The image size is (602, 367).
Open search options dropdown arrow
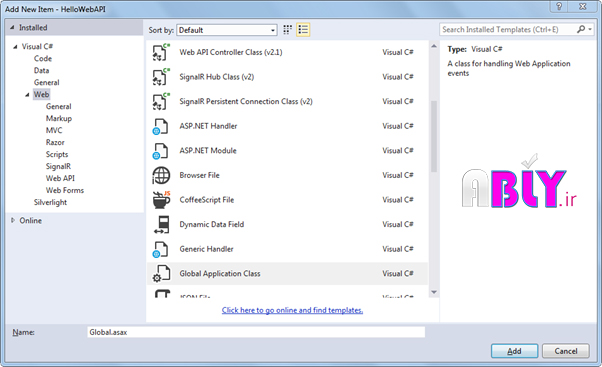tap(590, 30)
